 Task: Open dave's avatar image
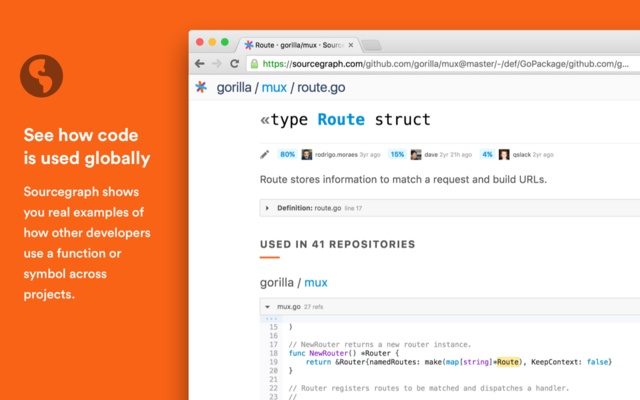416,154
